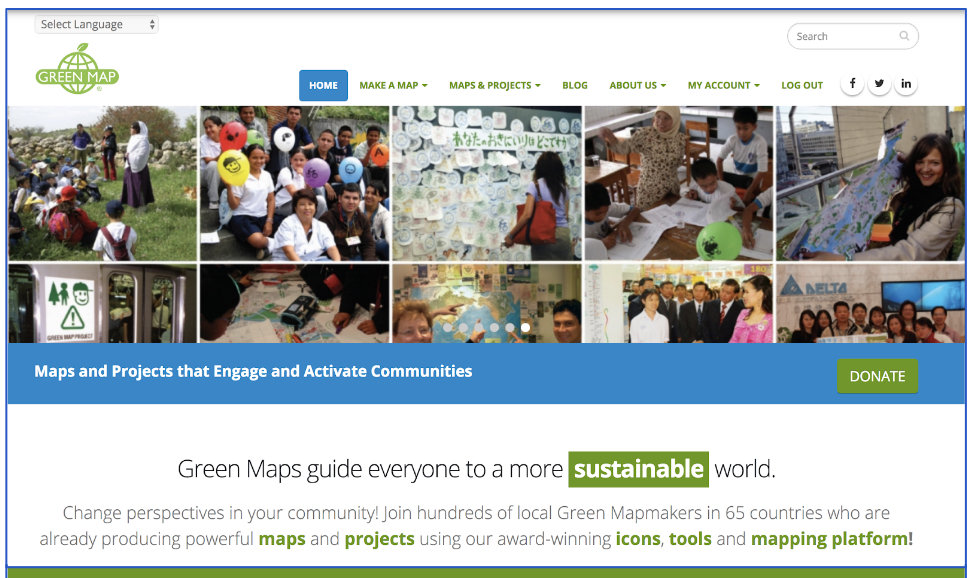Open the Blog page
978x578 pixels.
click(x=574, y=85)
